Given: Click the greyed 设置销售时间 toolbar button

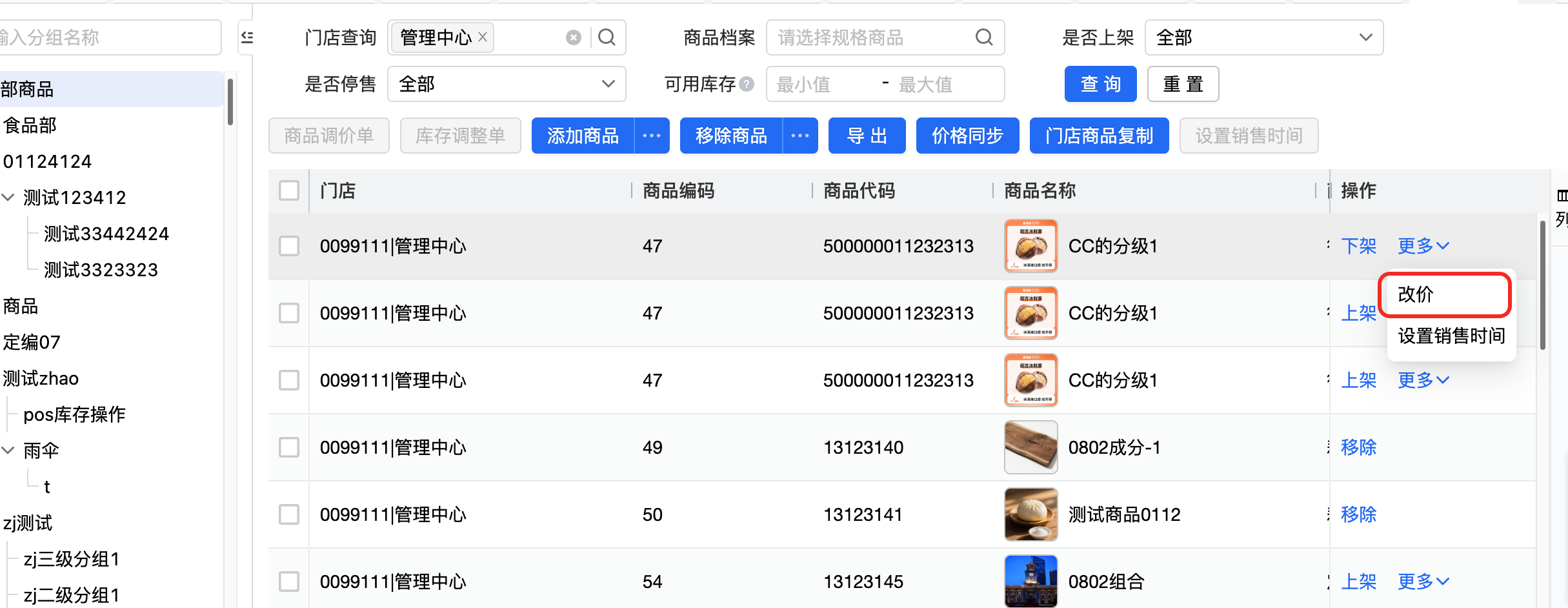Looking at the screenshot, I should point(1249,136).
